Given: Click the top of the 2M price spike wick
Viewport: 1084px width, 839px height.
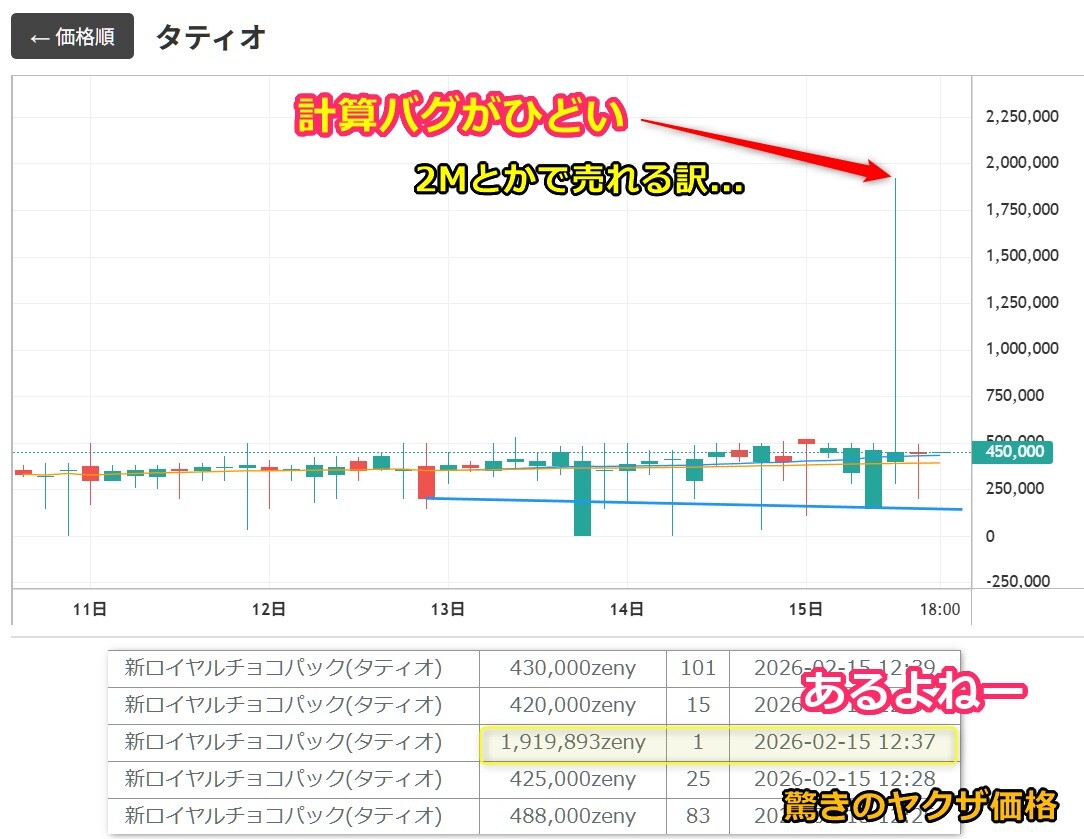Looking at the screenshot, I should (894, 181).
